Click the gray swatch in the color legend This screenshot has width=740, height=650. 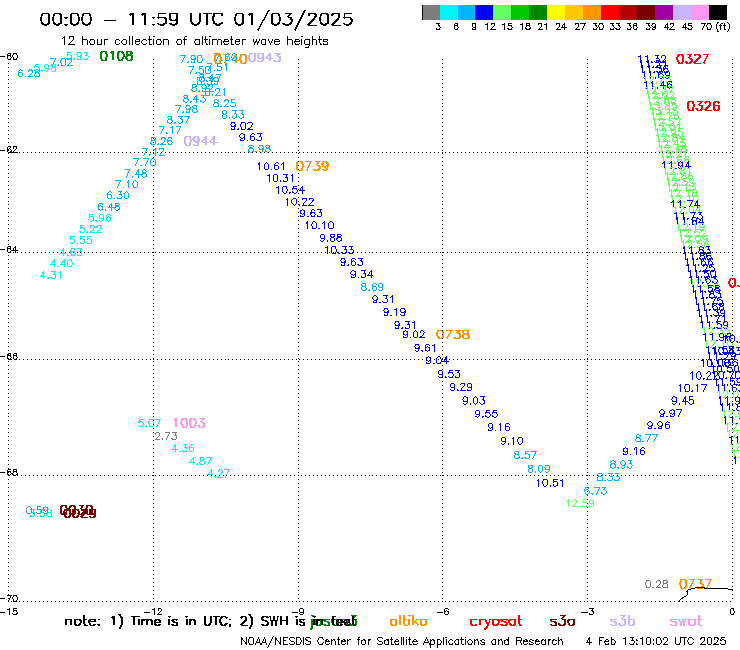coord(431,12)
